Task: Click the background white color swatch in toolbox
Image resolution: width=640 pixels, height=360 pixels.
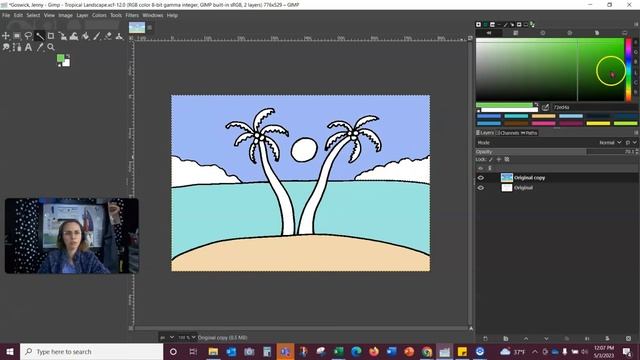Action: coord(67,63)
